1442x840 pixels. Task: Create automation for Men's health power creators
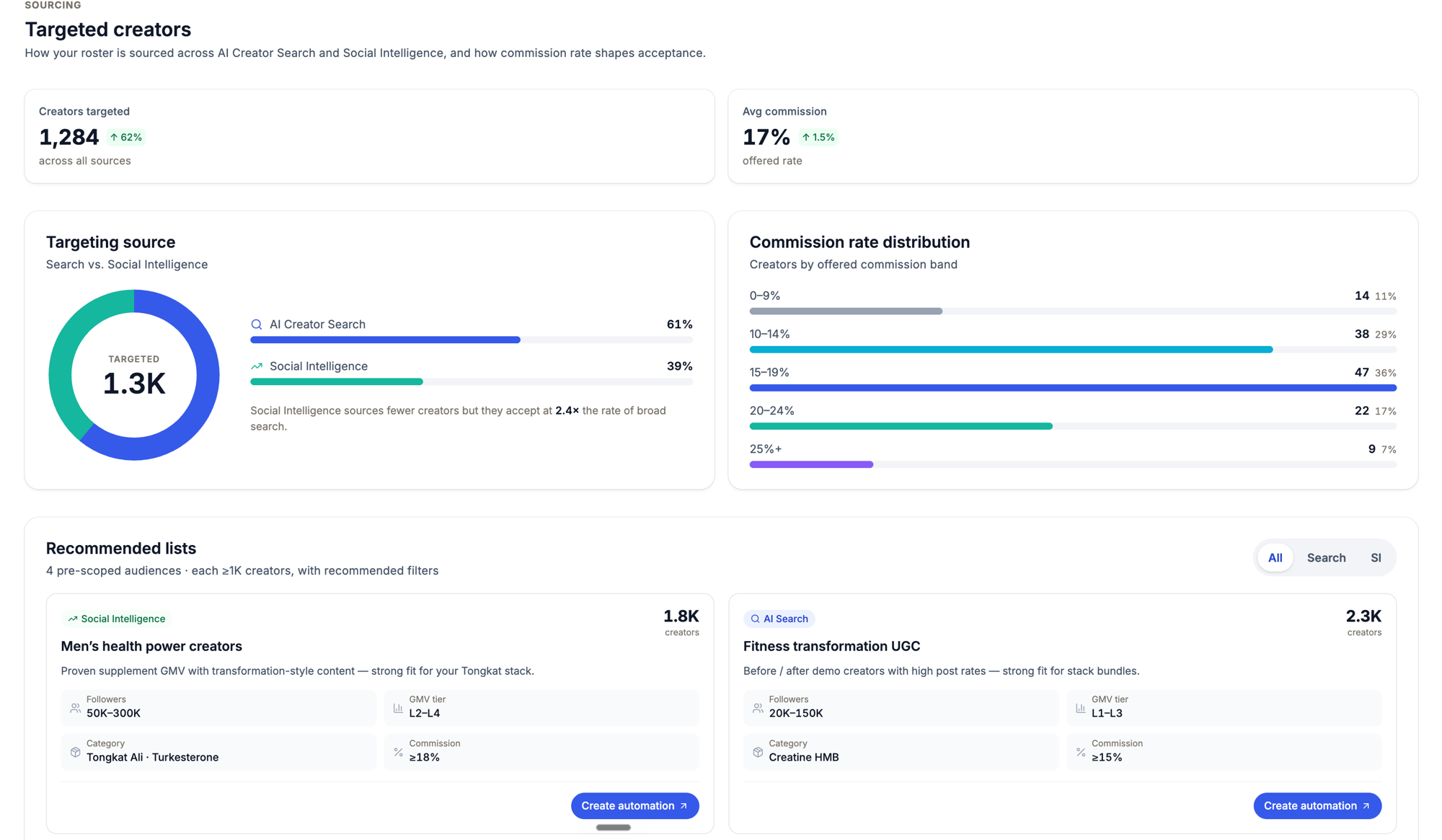pyautogui.click(x=634, y=806)
